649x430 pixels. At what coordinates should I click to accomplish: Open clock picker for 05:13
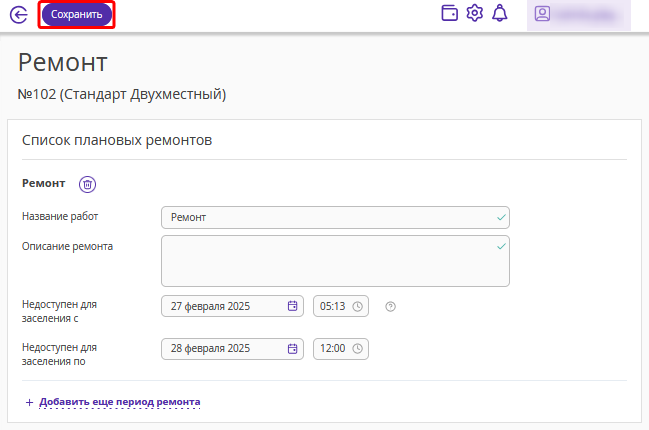[358, 306]
